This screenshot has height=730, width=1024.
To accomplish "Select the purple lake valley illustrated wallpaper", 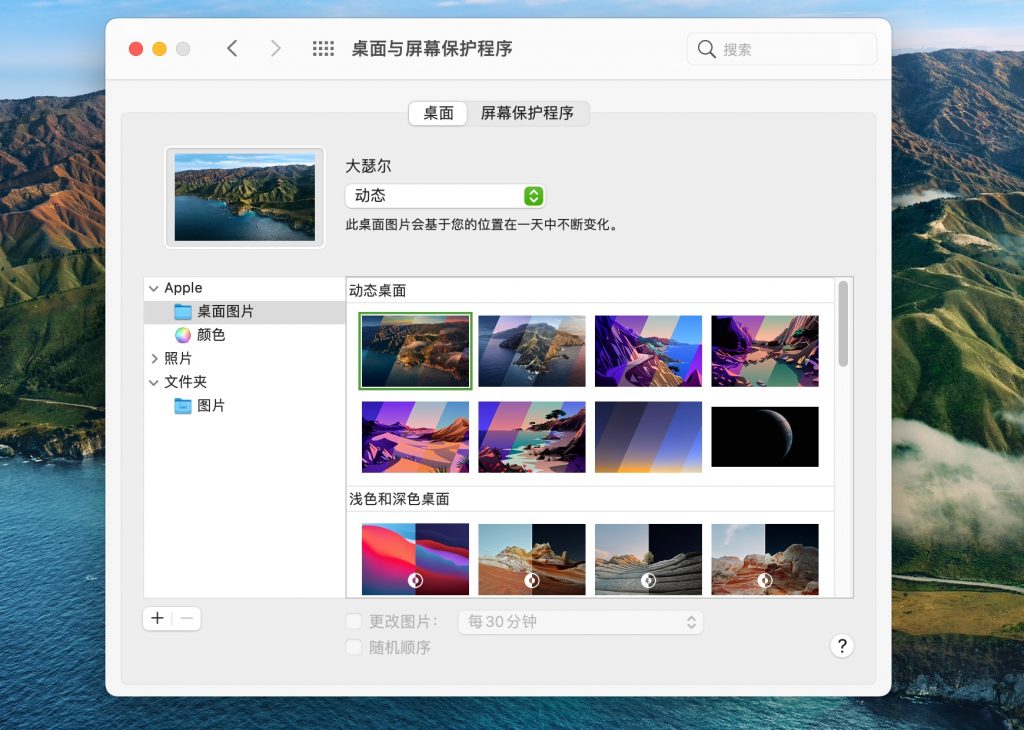I will (765, 351).
